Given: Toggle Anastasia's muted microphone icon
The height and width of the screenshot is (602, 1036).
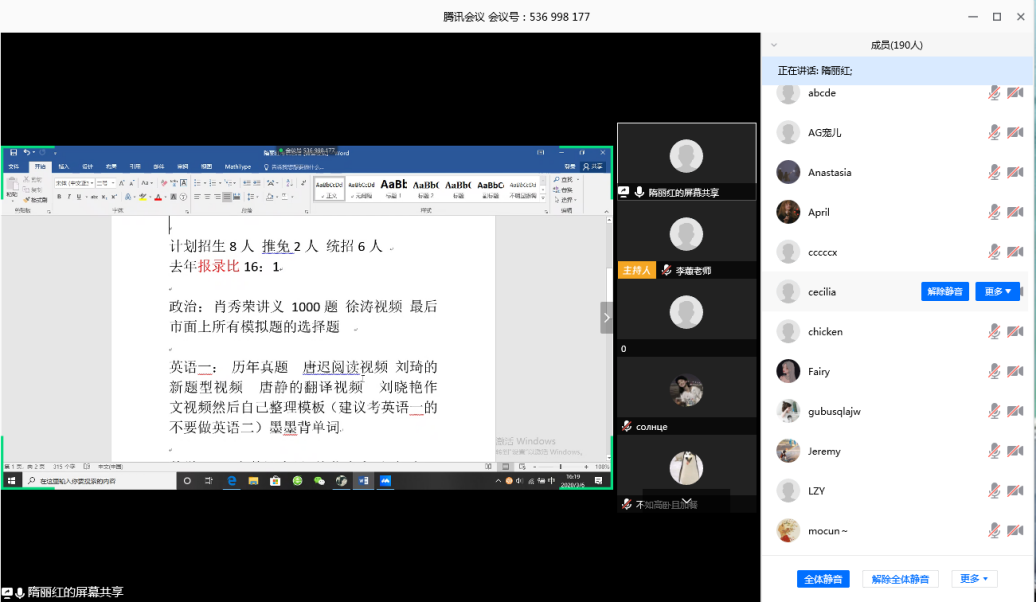Looking at the screenshot, I should click(994, 172).
